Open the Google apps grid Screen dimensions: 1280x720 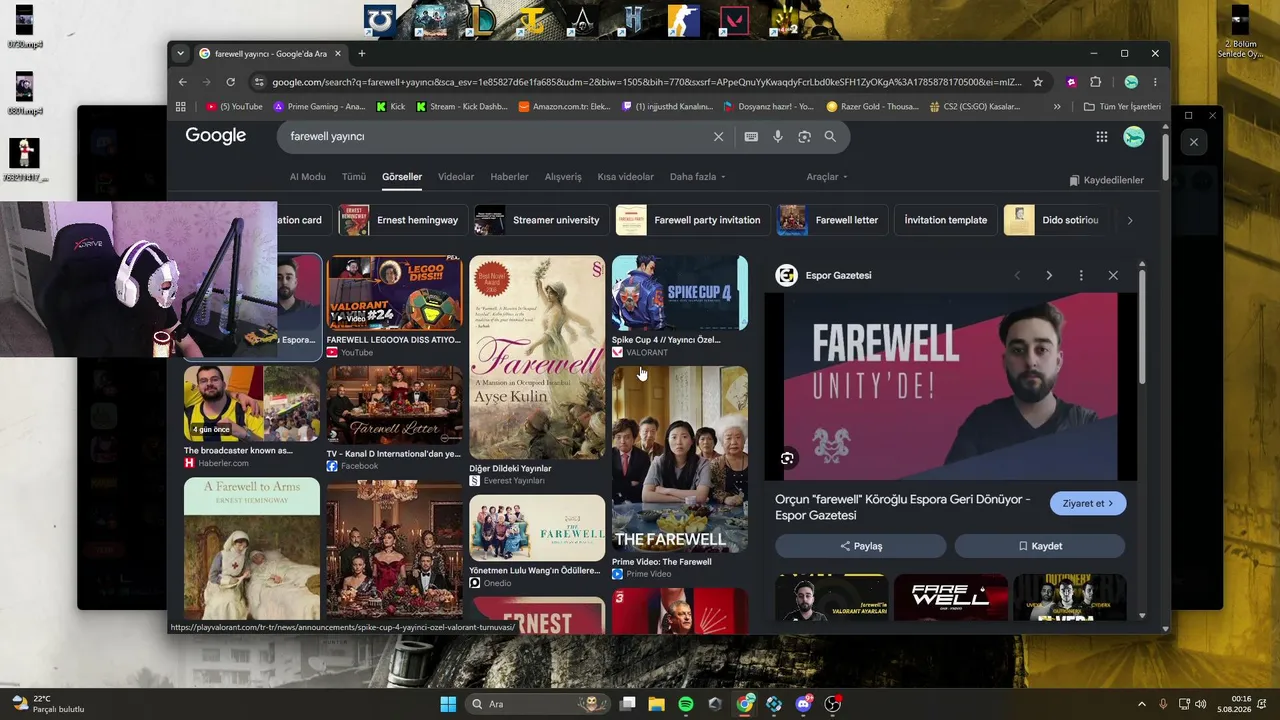[1101, 137]
